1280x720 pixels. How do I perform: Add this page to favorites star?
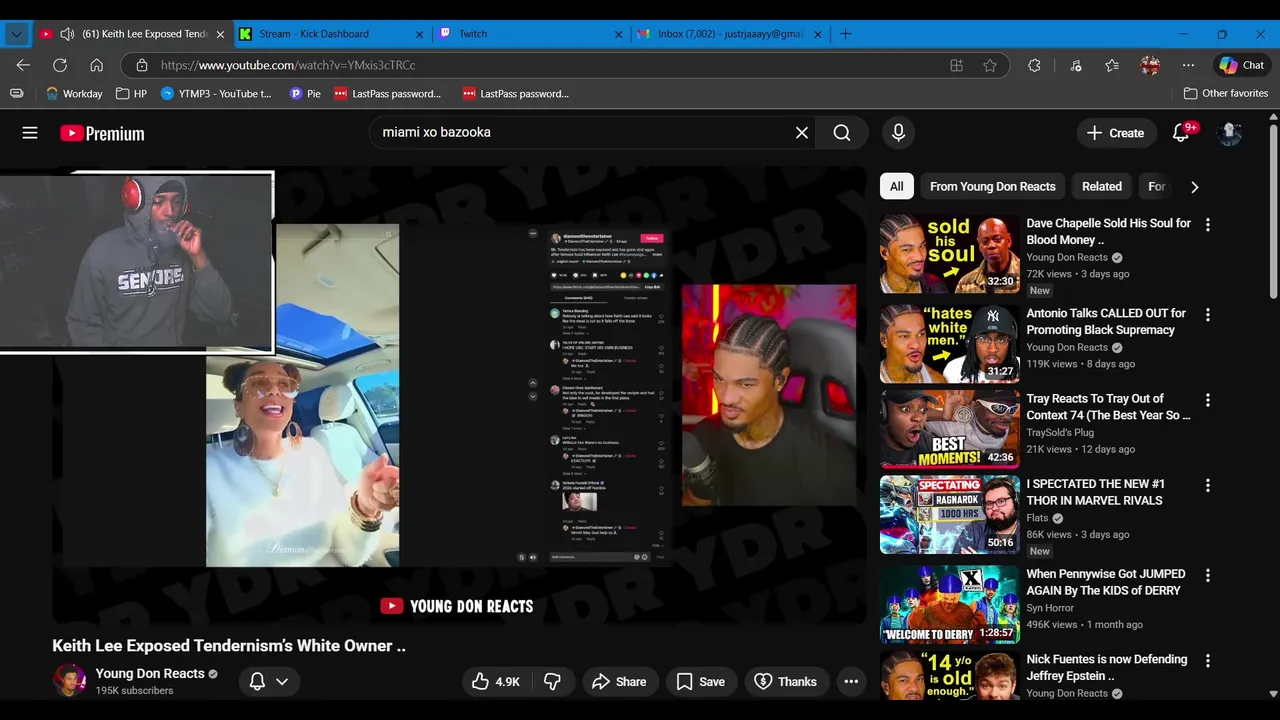point(990,65)
